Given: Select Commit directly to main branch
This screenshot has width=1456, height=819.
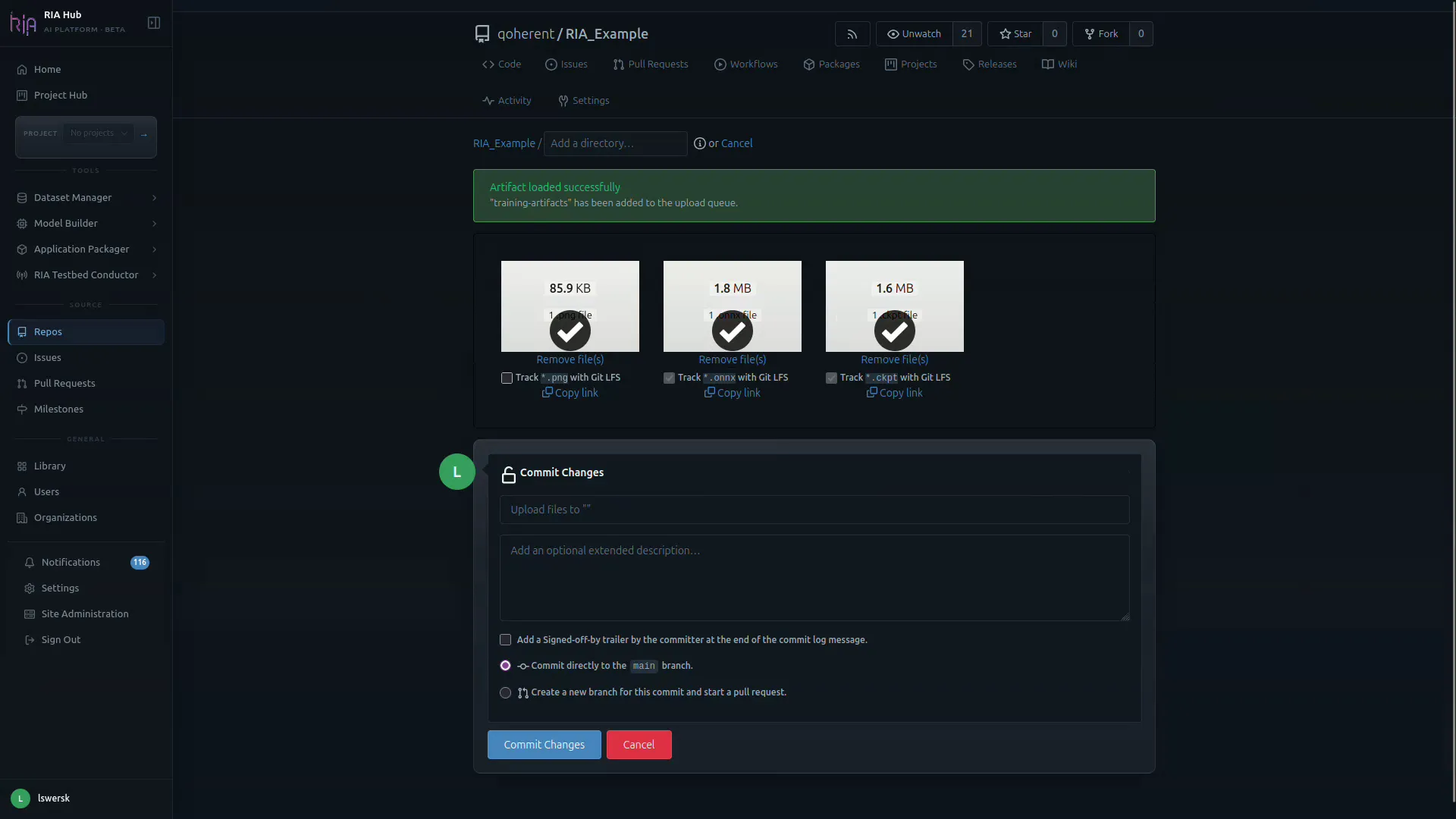Looking at the screenshot, I should [505, 666].
